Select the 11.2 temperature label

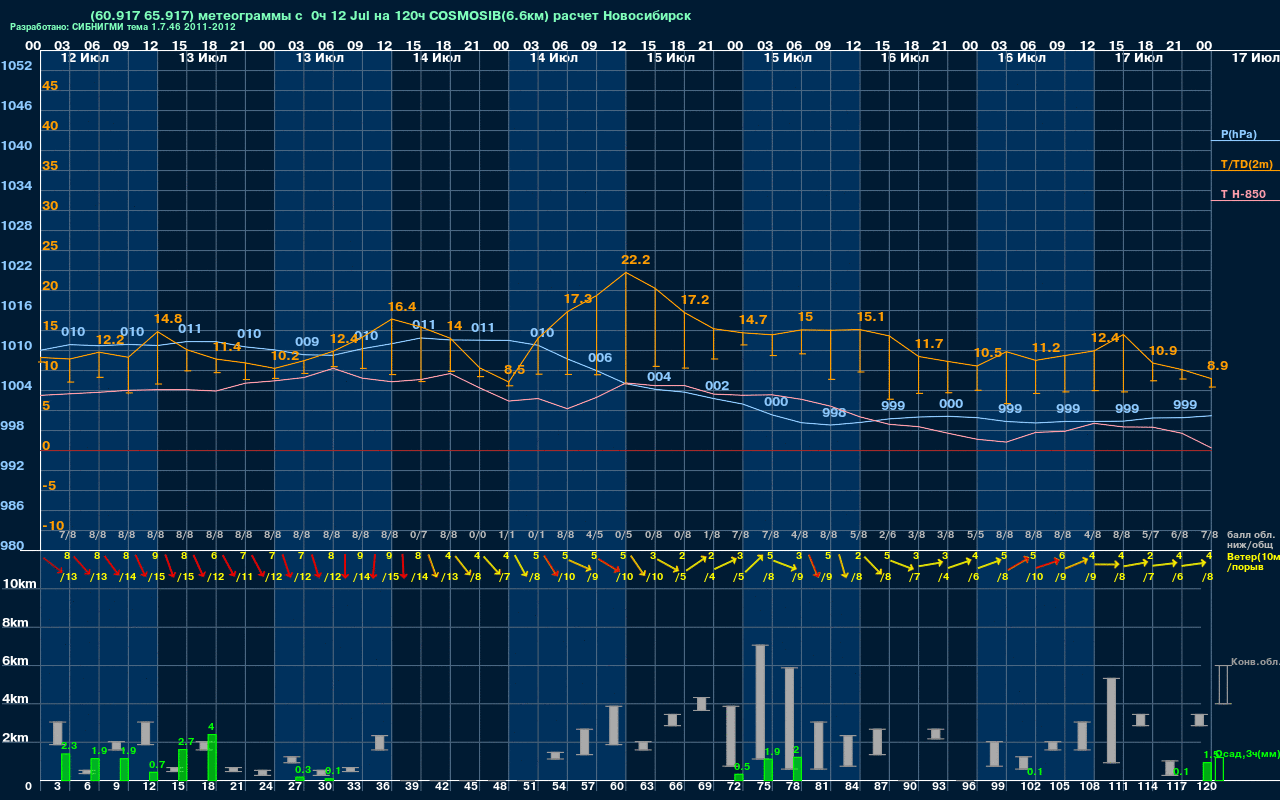(1046, 348)
